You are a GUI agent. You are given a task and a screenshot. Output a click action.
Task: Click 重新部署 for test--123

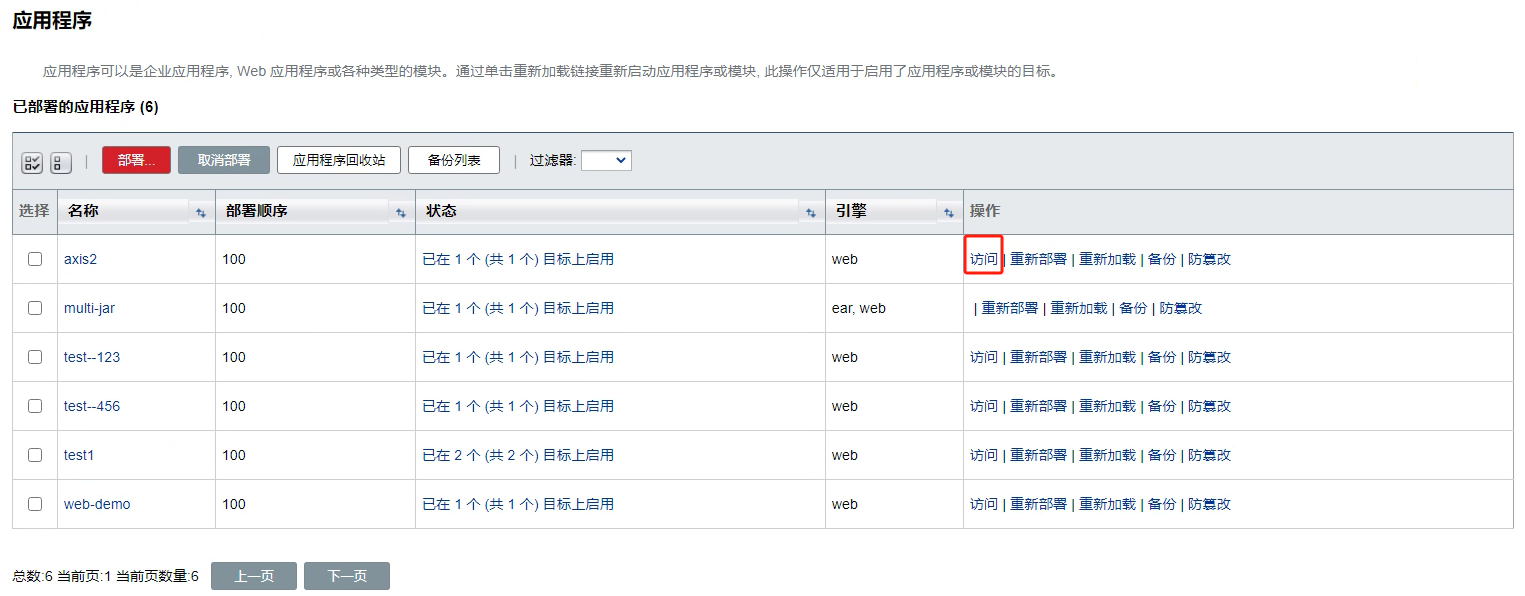tap(1038, 357)
